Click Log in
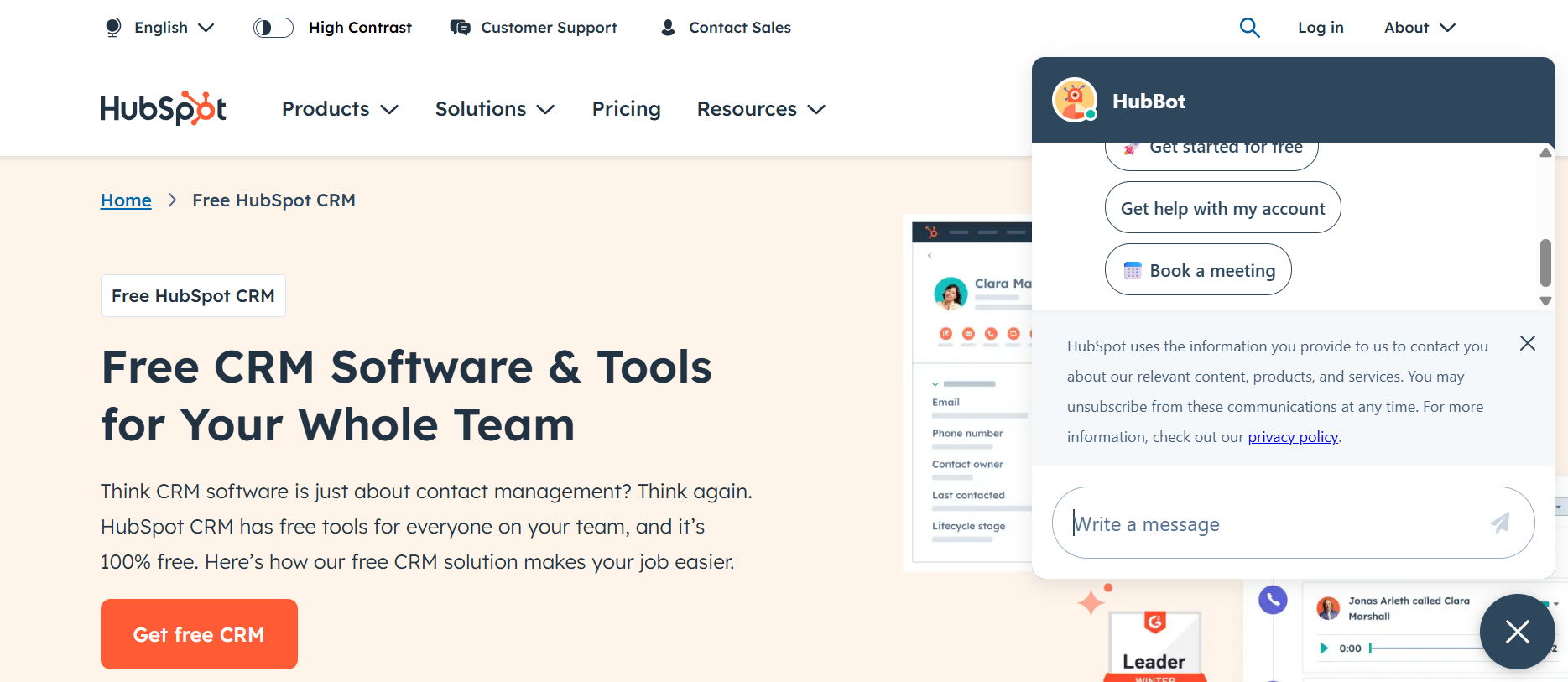The width and height of the screenshot is (1568, 682). [x=1321, y=28]
